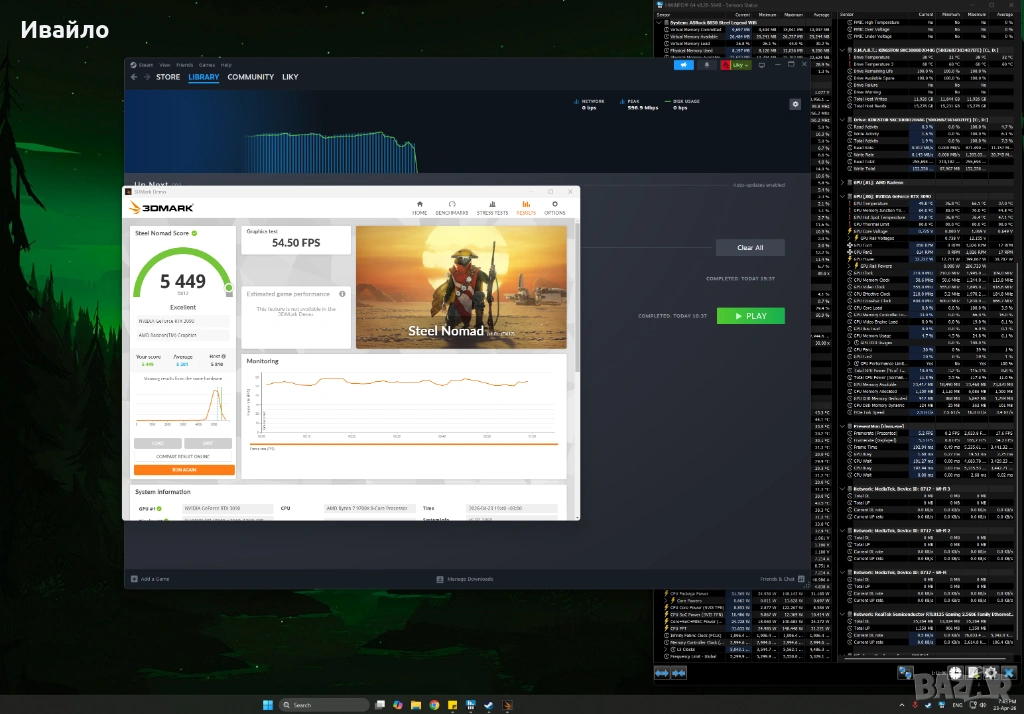Switch to the Steam LIBRARY tab

click(204, 77)
